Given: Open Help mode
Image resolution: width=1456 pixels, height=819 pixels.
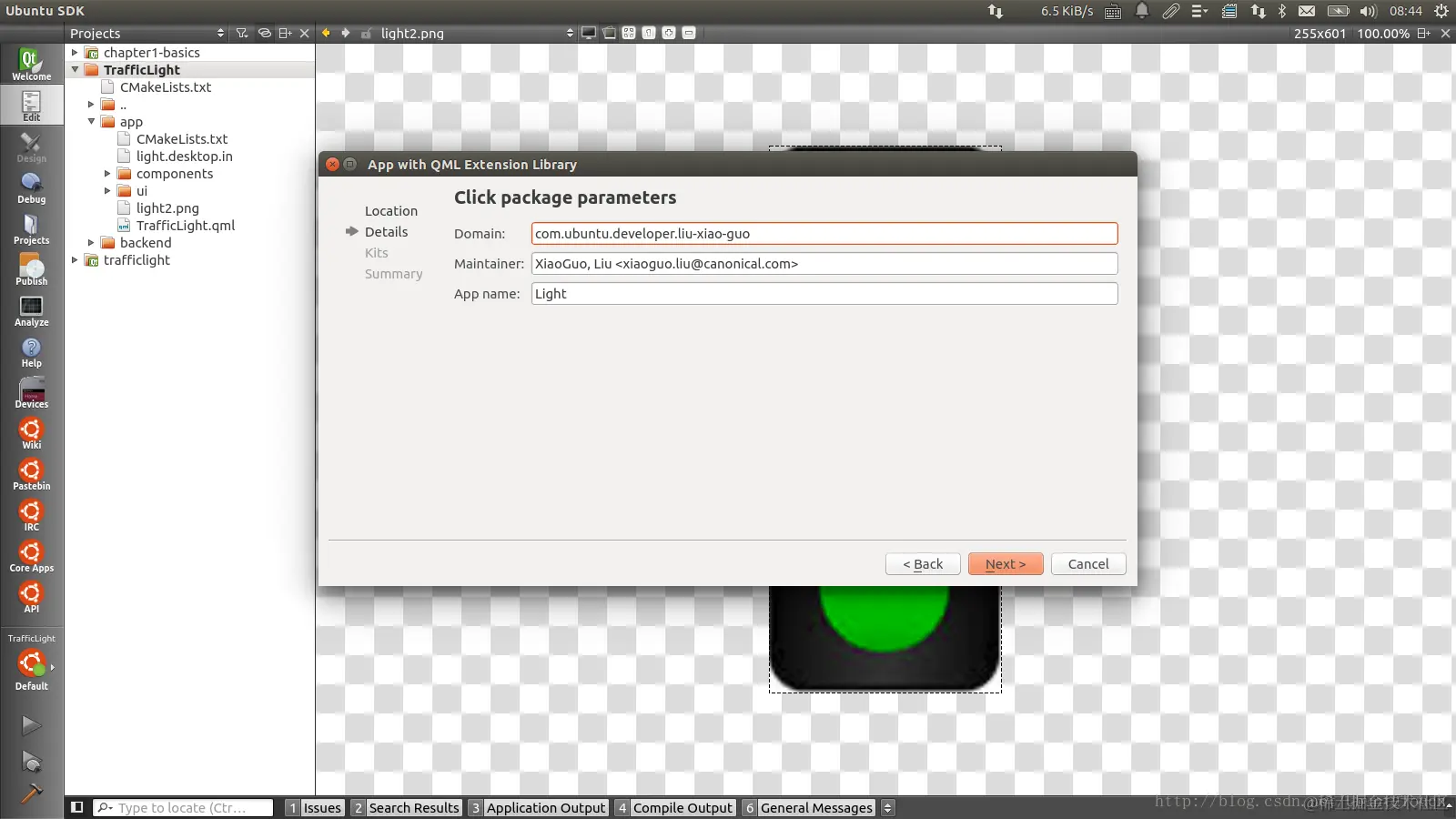Looking at the screenshot, I should pos(31,351).
